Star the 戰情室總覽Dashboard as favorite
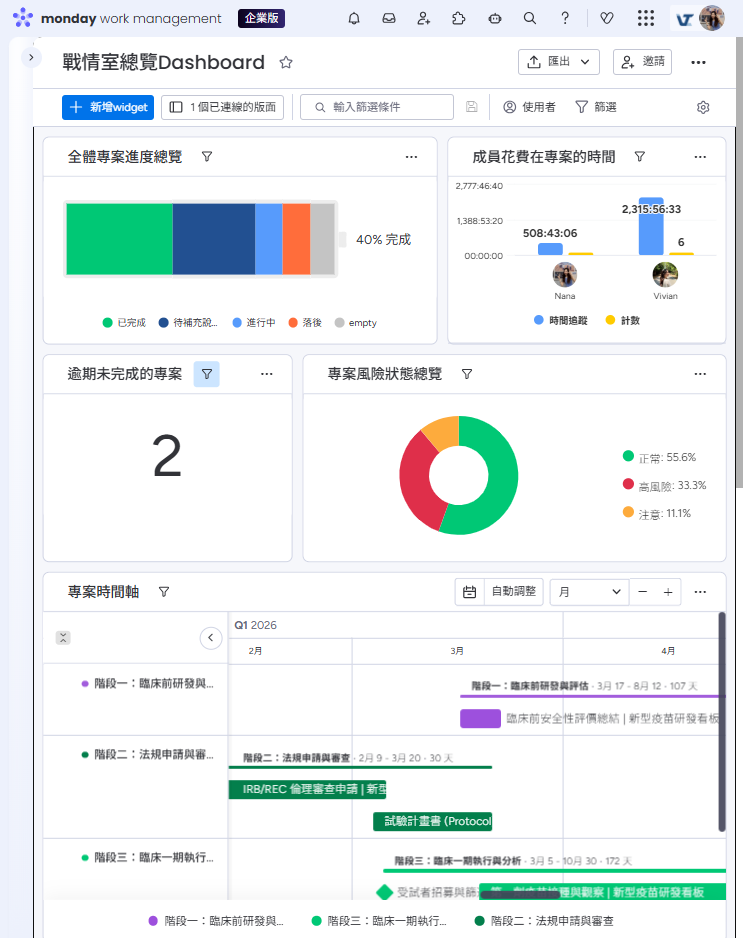The height and width of the screenshot is (938, 743). 286,62
